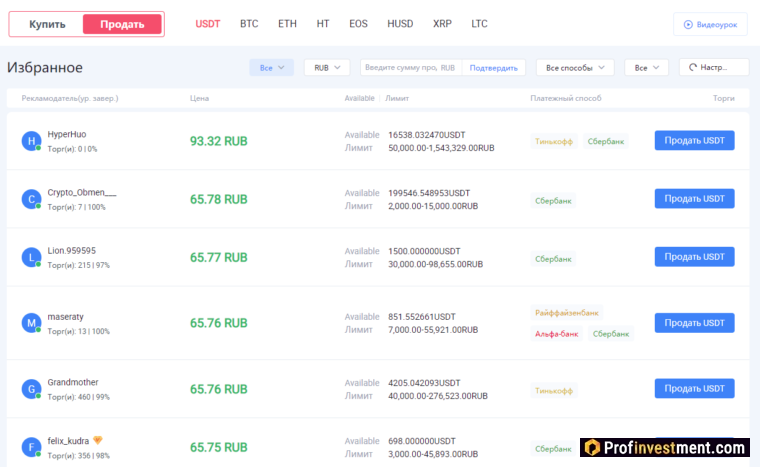Click Crypto_Obmen___'s avatar icon
Image resolution: width=760 pixels, height=467 pixels.
[32, 199]
